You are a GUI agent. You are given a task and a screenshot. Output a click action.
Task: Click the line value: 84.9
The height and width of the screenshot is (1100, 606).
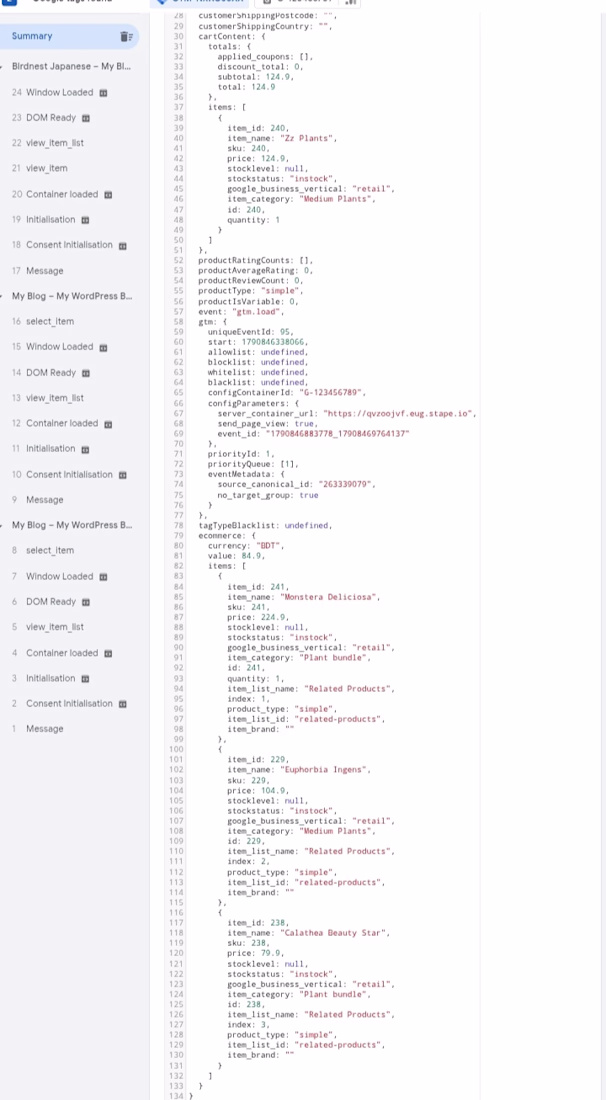(x=238, y=556)
